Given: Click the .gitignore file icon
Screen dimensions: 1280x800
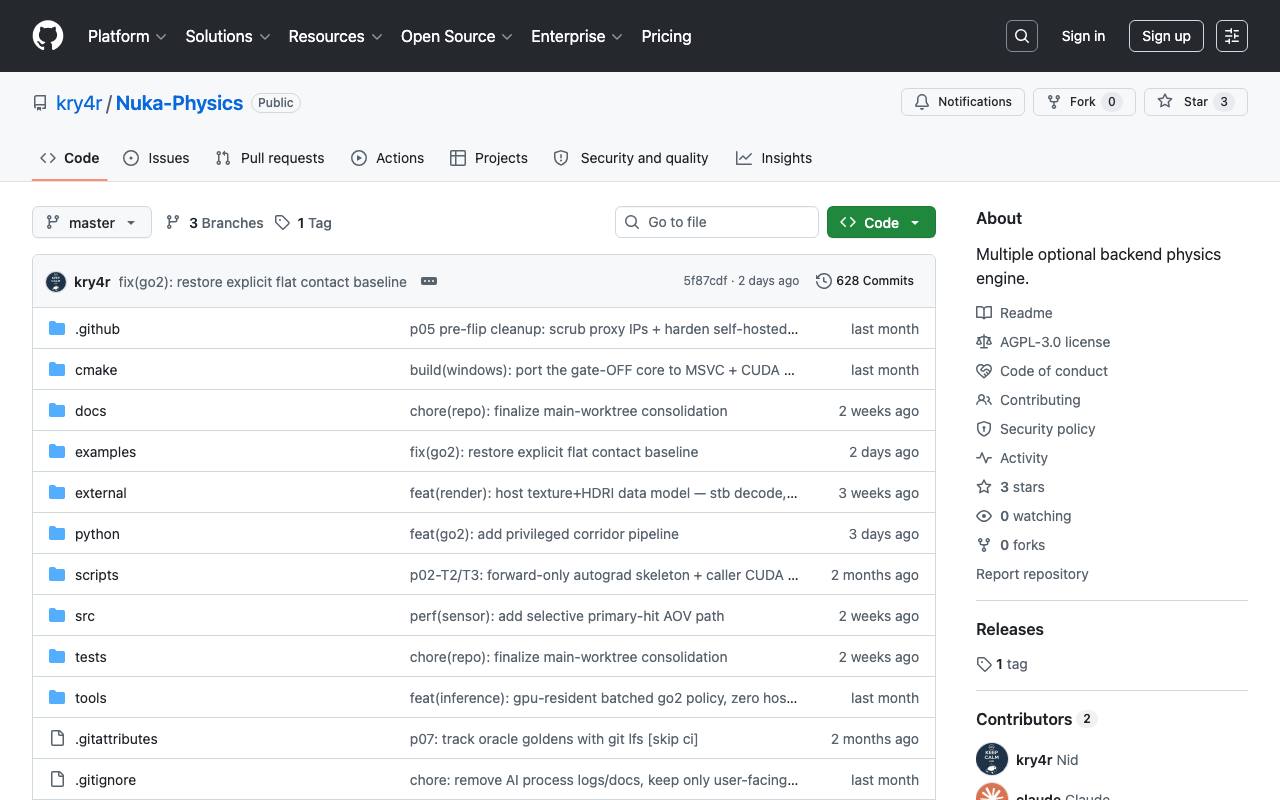Looking at the screenshot, I should coord(57,779).
